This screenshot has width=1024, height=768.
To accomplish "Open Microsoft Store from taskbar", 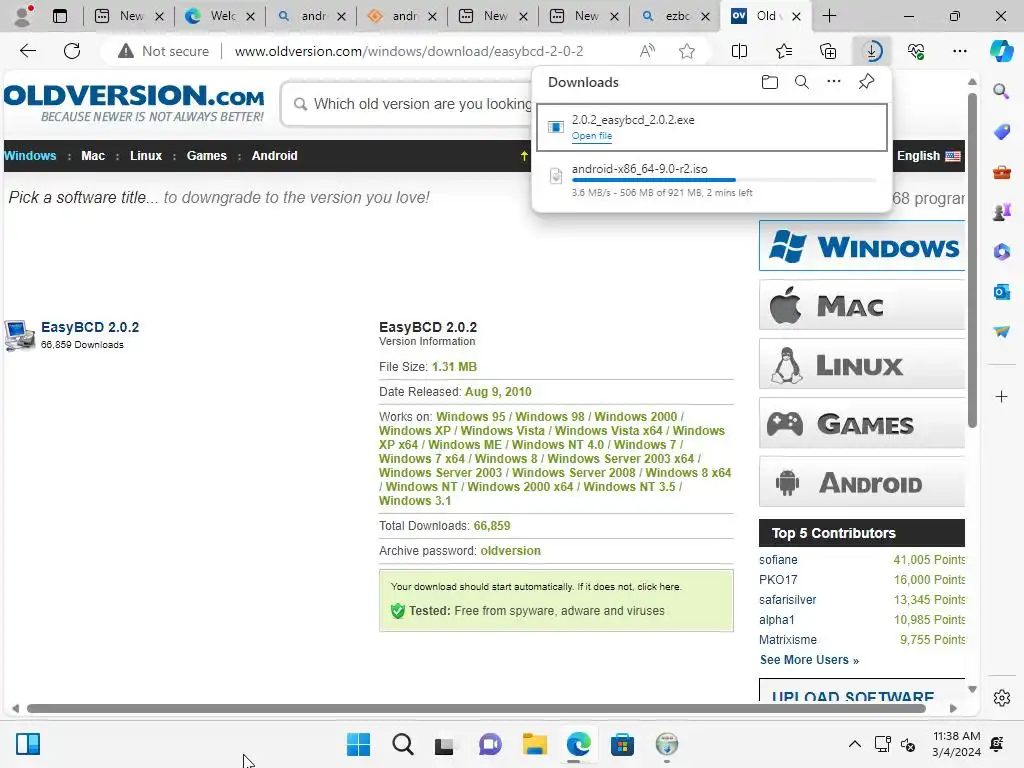I will (622, 744).
